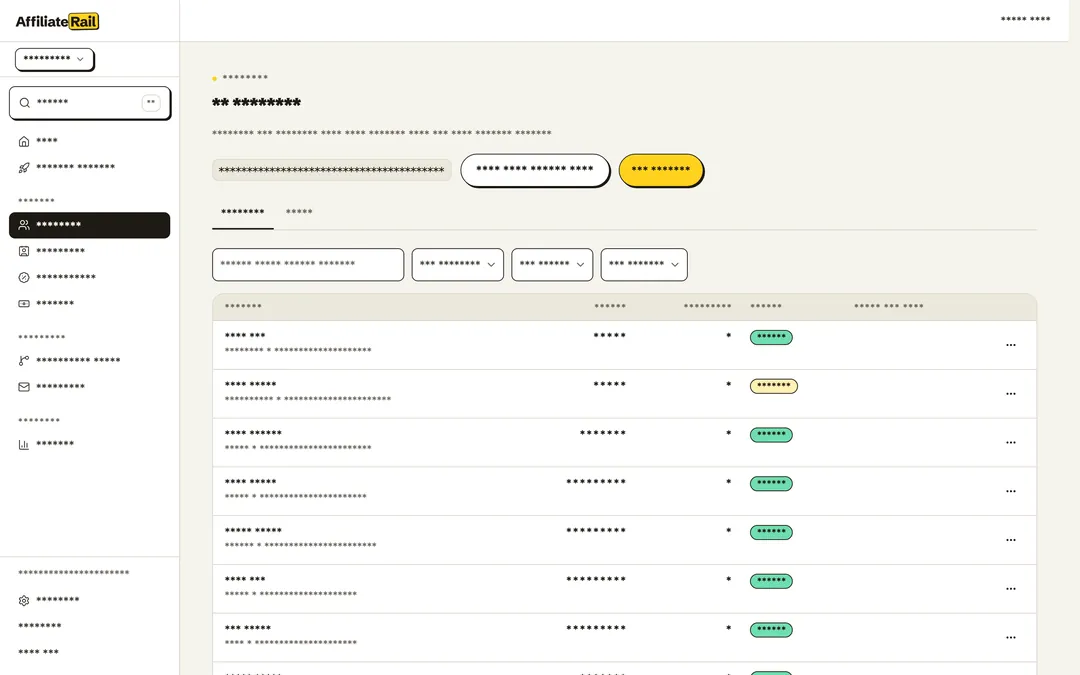This screenshot has width=1080, height=675.
Task: Open the three-dot menu of sixth table row
Action: click(x=1010, y=590)
